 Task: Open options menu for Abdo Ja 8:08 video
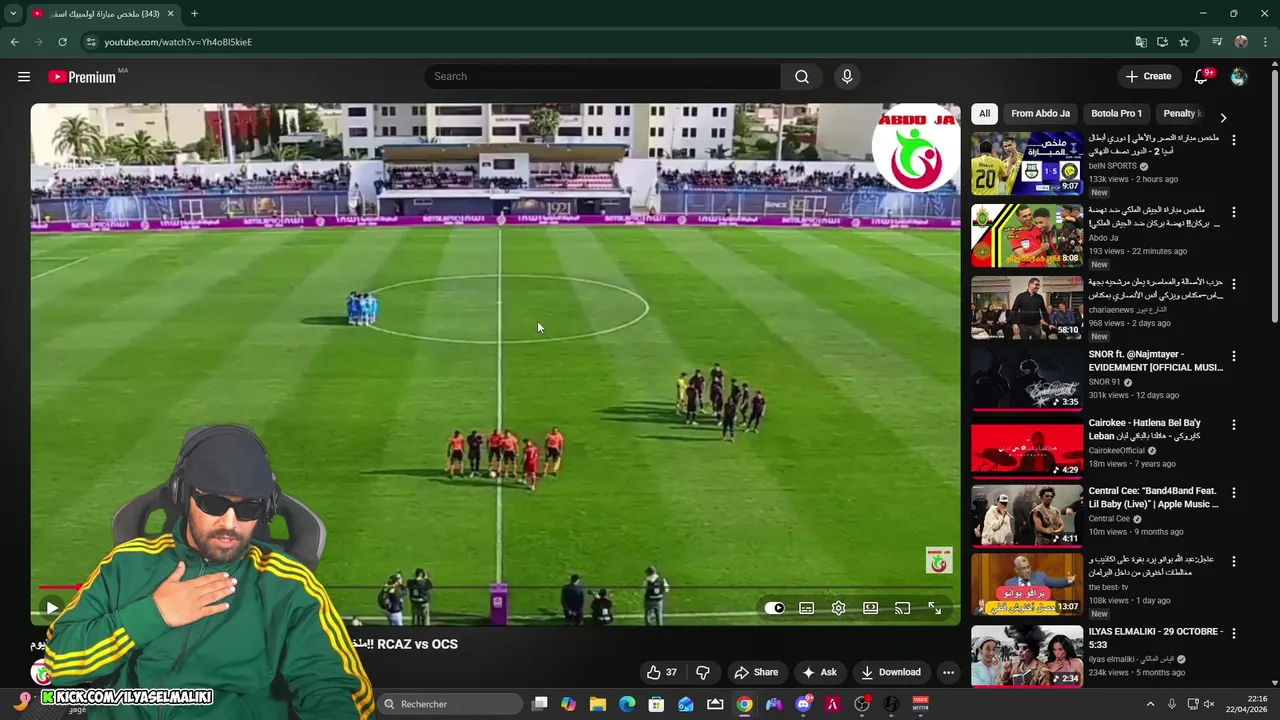[x=1233, y=212]
